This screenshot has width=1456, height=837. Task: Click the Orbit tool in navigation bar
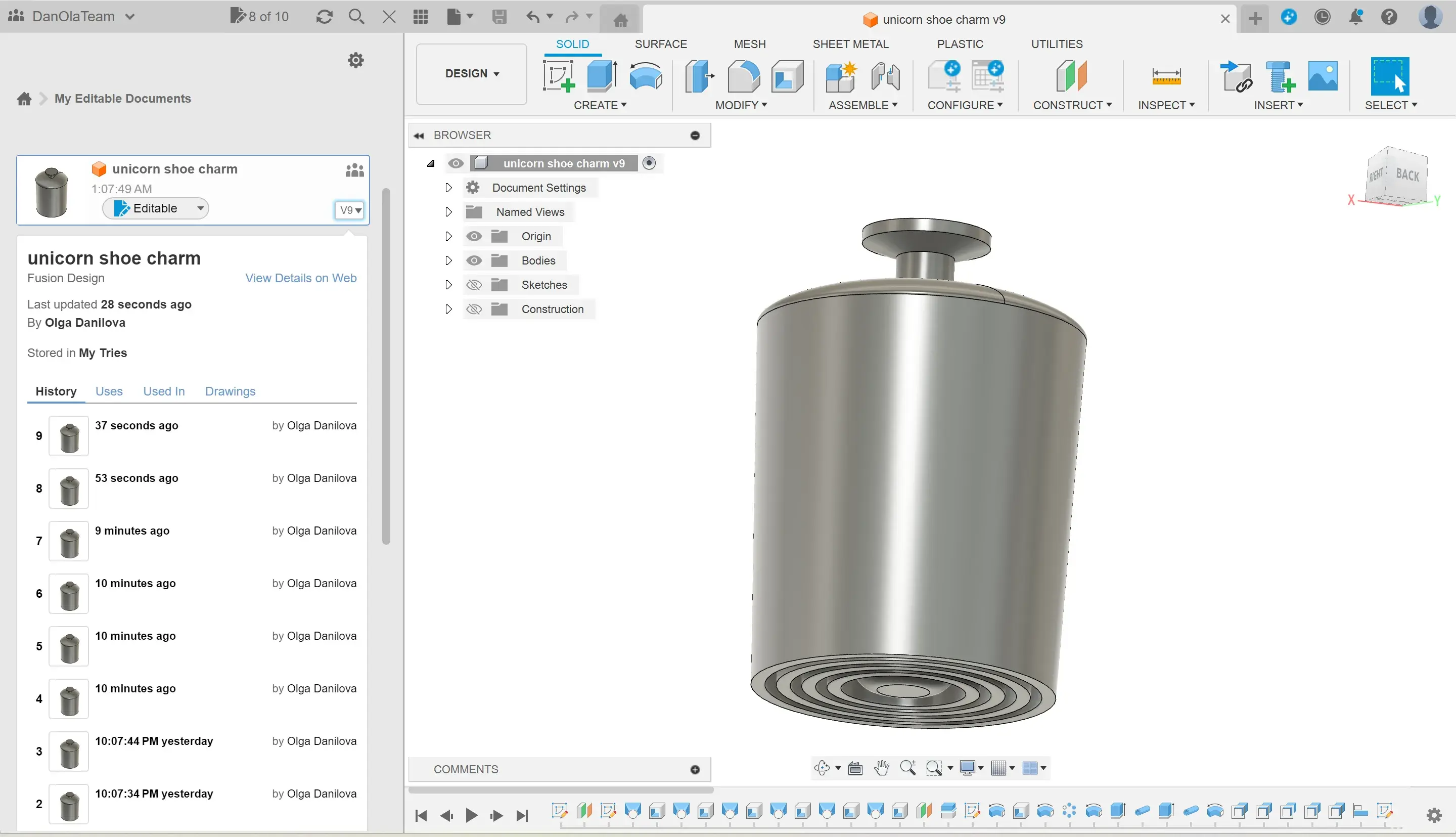[822, 767]
